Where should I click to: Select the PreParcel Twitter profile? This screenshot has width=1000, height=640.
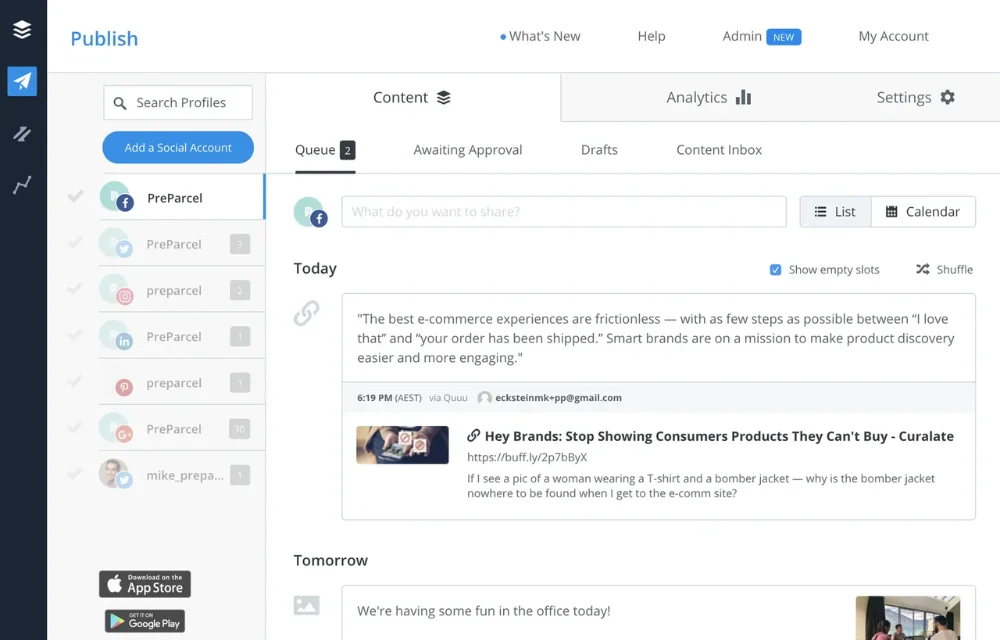(x=174, y=244)
